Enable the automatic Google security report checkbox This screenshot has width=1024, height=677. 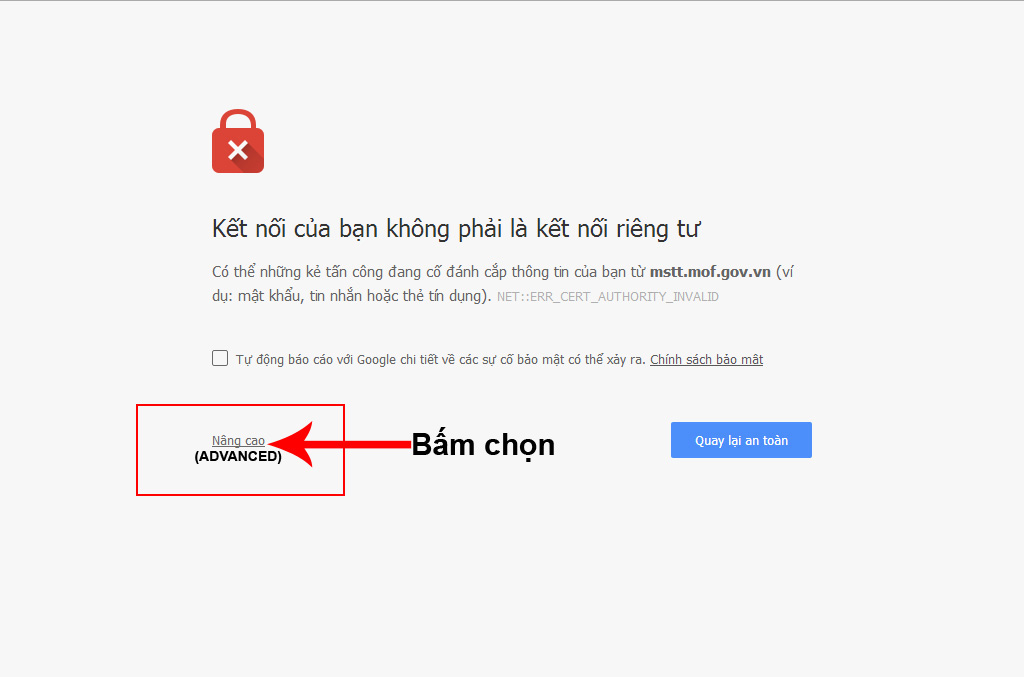pyautogui.click(x=220, y=358)
